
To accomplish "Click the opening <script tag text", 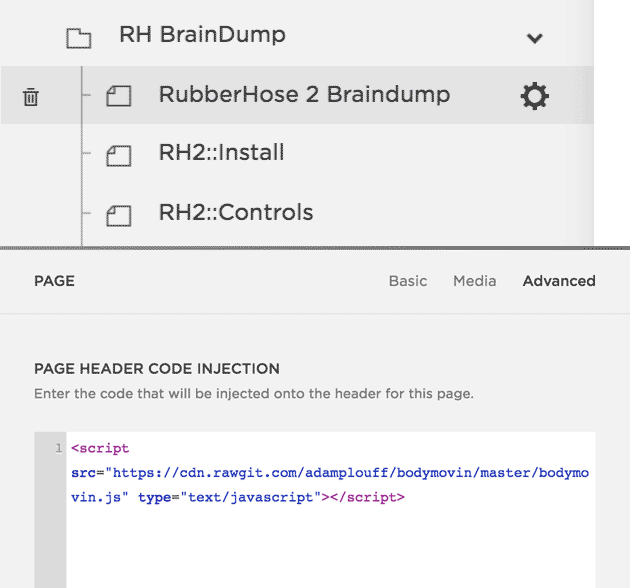I will (x=100, y=448).
